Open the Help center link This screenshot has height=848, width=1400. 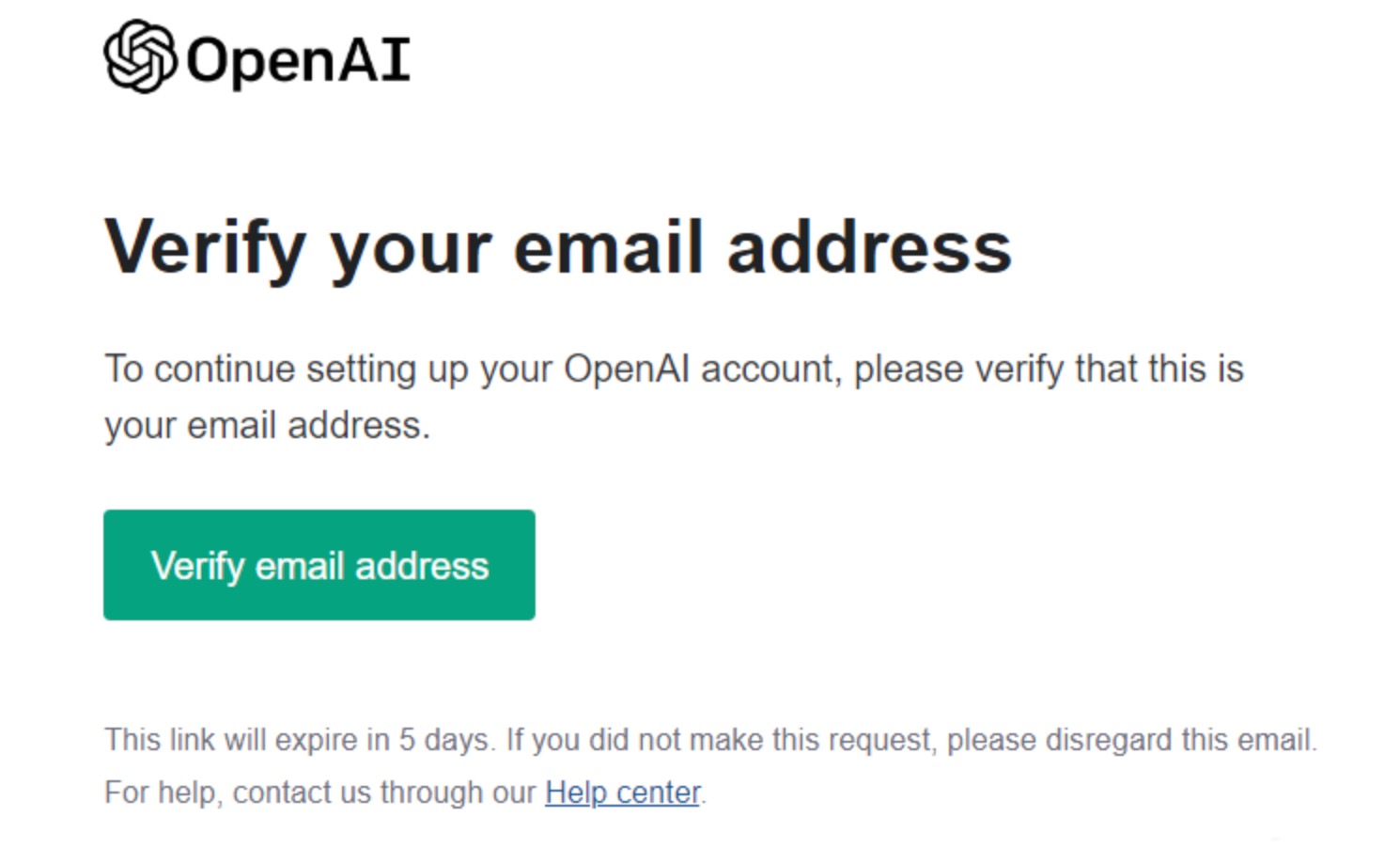tap(623, 793)
